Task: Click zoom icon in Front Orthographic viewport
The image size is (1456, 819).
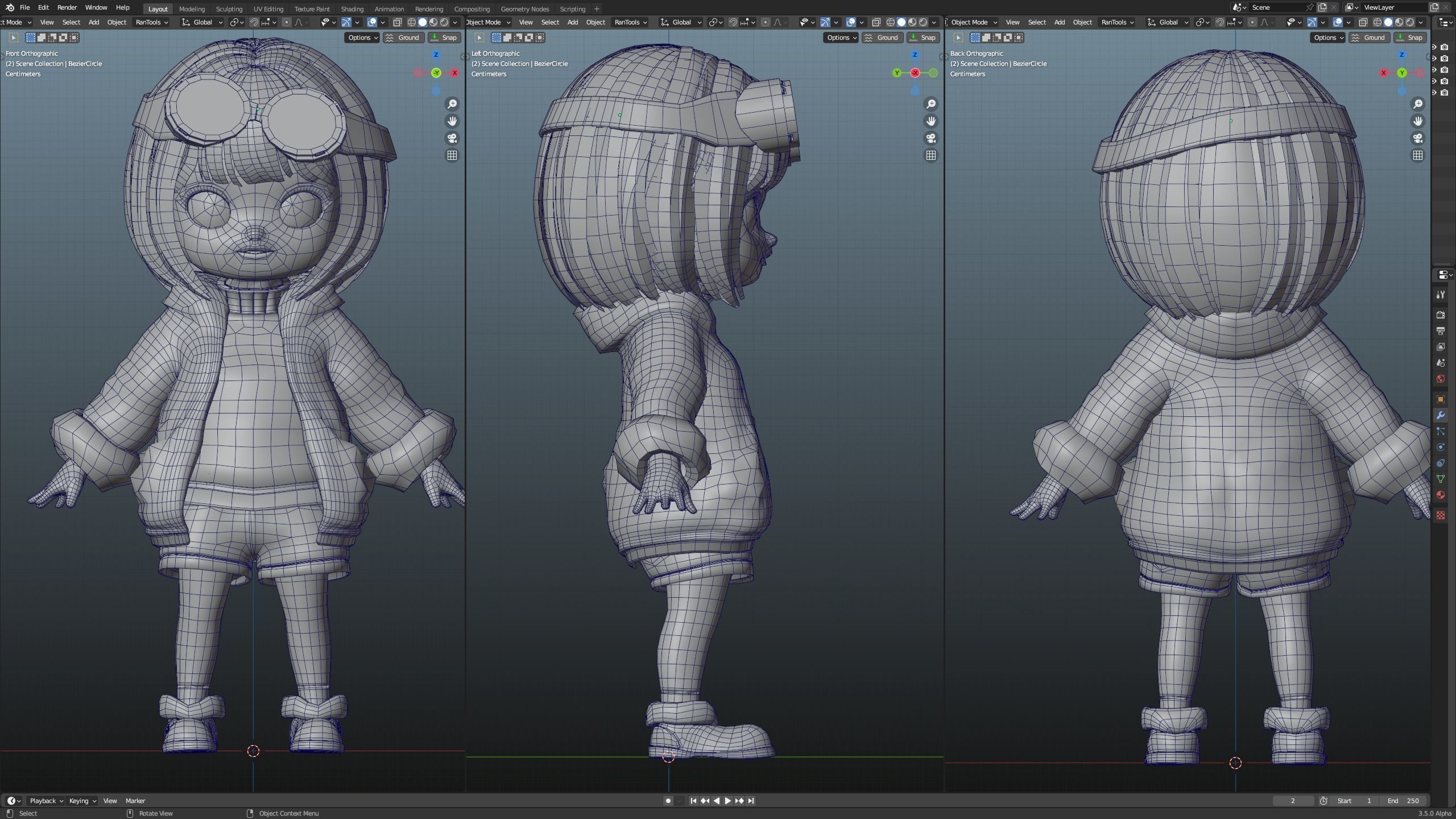Action: pyautogui.click(x=452, y=104)
